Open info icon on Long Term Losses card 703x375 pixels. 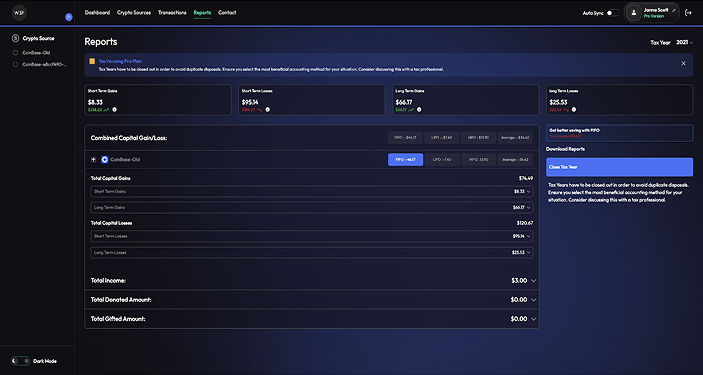tap(574, 109)
